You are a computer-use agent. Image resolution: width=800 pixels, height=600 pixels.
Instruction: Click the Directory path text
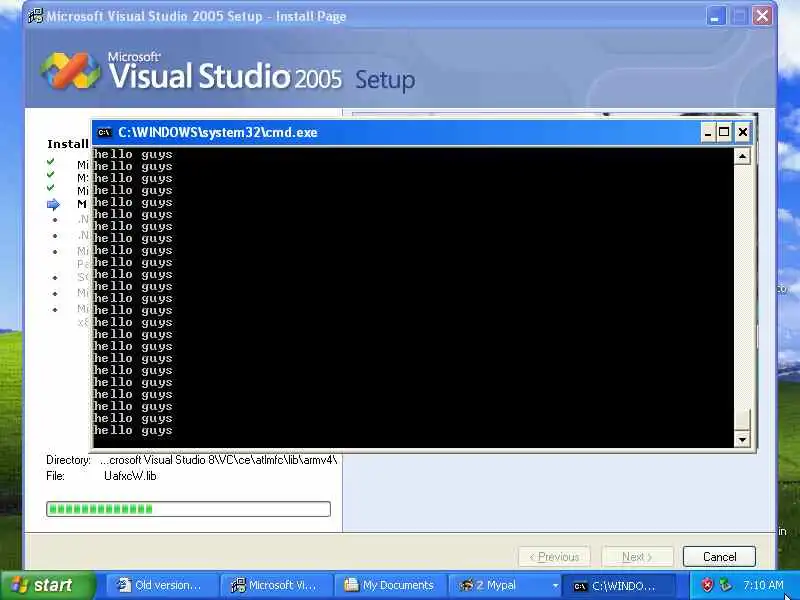pos(219,460)
